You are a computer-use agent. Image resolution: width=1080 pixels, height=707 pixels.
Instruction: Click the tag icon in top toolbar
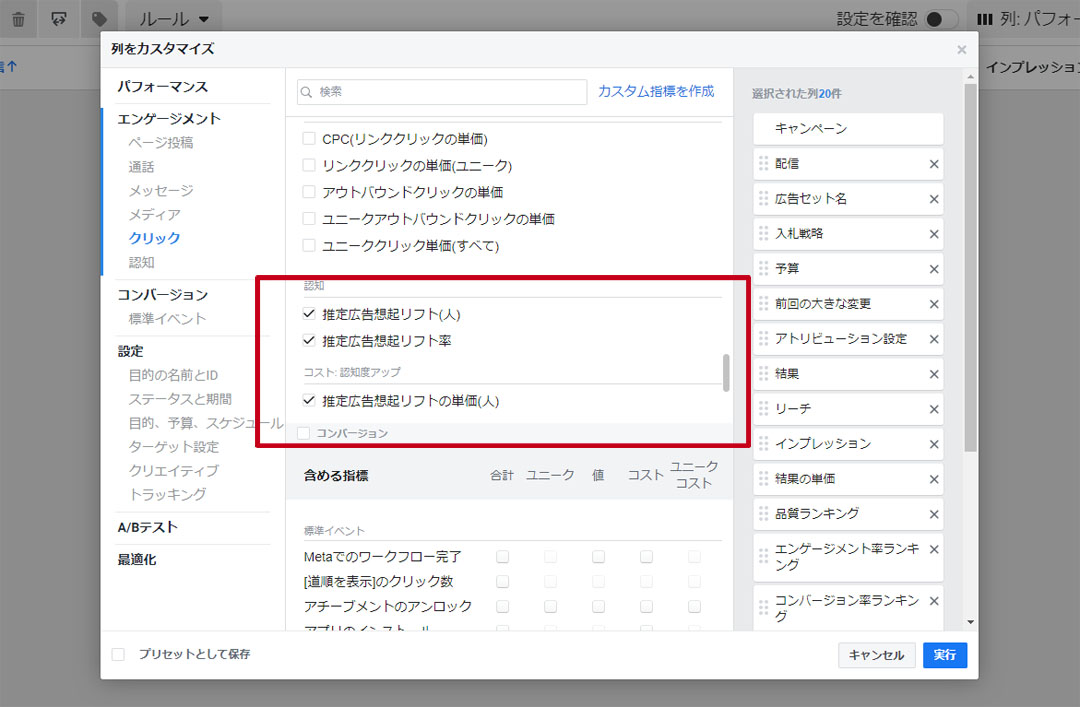[98, 19]
